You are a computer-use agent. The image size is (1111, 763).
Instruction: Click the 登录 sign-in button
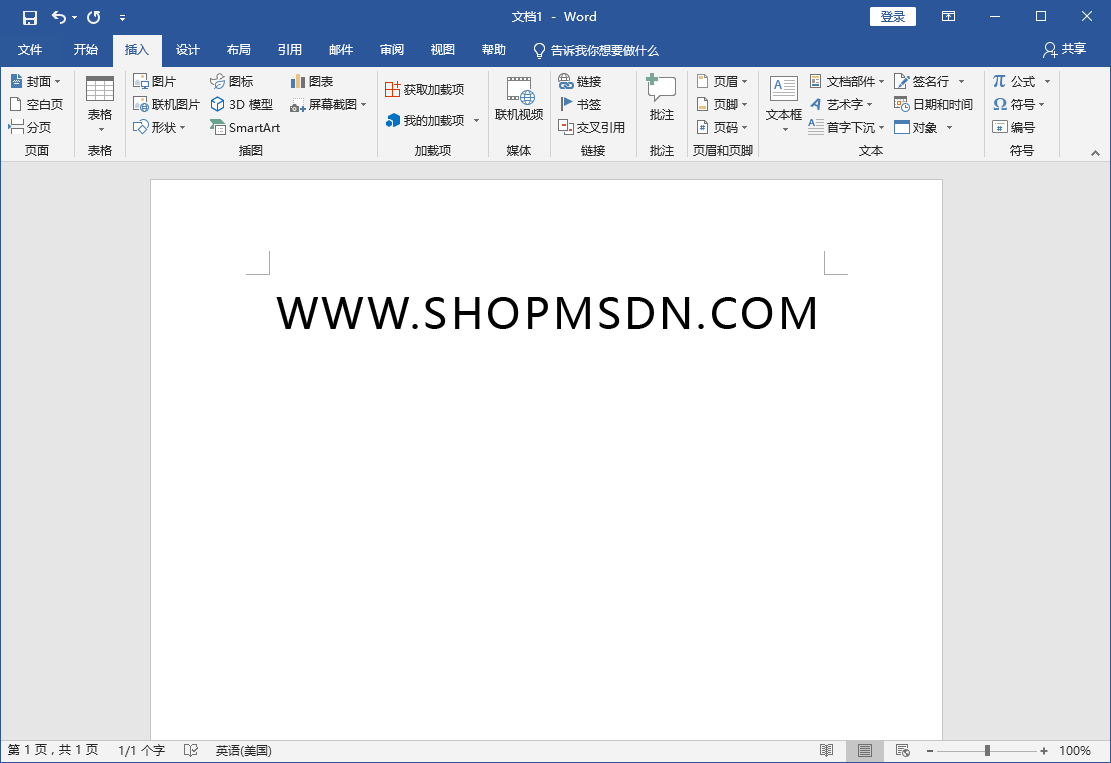893,17
